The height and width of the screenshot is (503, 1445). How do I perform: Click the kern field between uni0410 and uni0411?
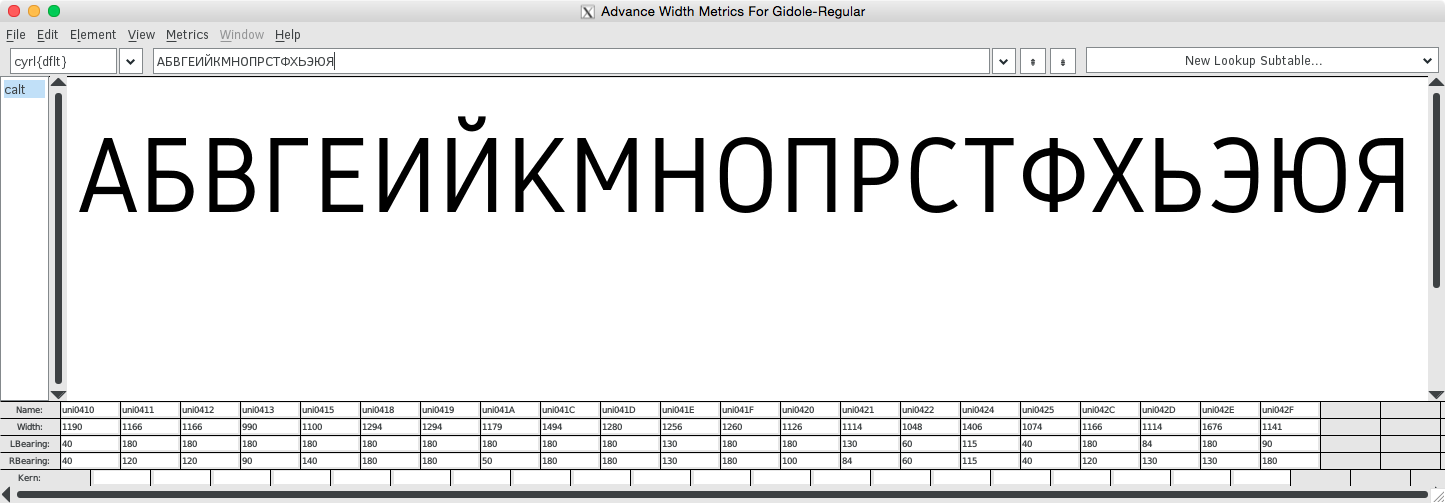[x=120, y=478]
